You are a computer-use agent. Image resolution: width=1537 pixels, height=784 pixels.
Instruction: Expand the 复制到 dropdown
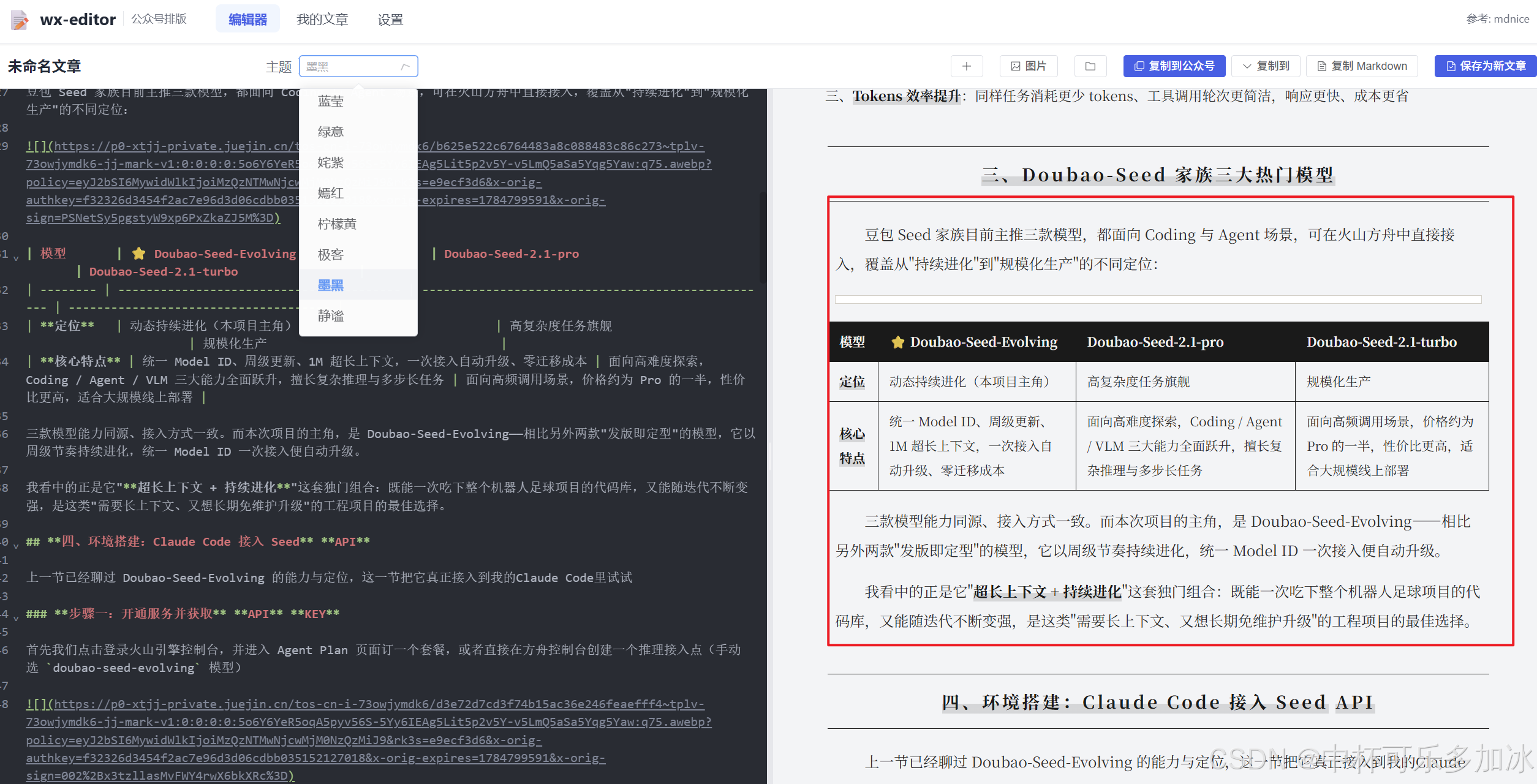click(x=1266, y=66)
